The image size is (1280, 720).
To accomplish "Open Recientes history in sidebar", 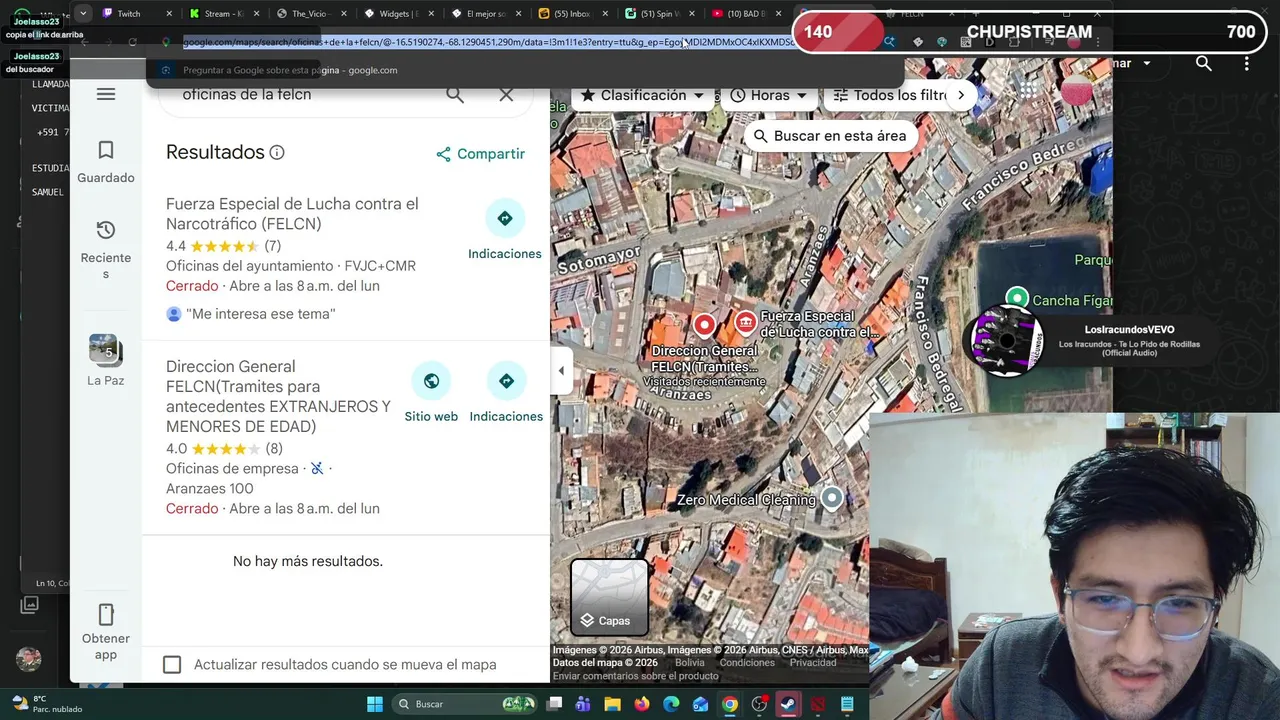I will [x=106, y=249].
